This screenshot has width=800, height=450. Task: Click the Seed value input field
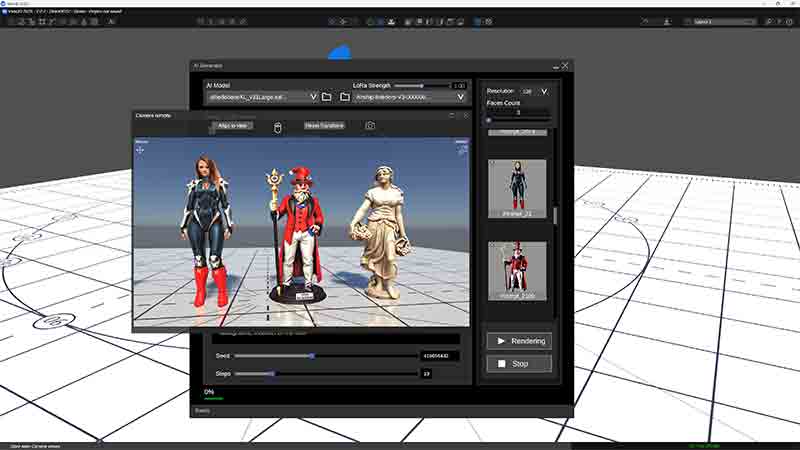(439, 356)
